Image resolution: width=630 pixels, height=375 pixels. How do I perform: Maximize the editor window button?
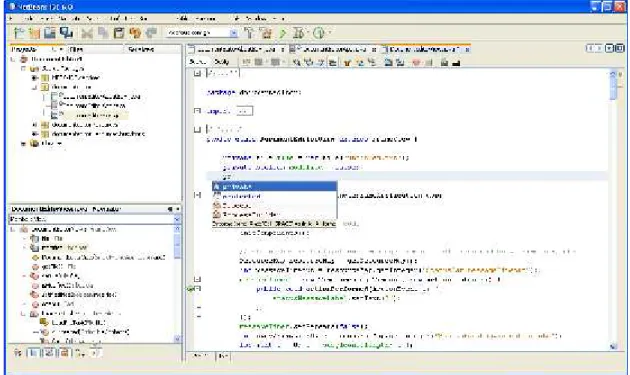tap(620, 49)
